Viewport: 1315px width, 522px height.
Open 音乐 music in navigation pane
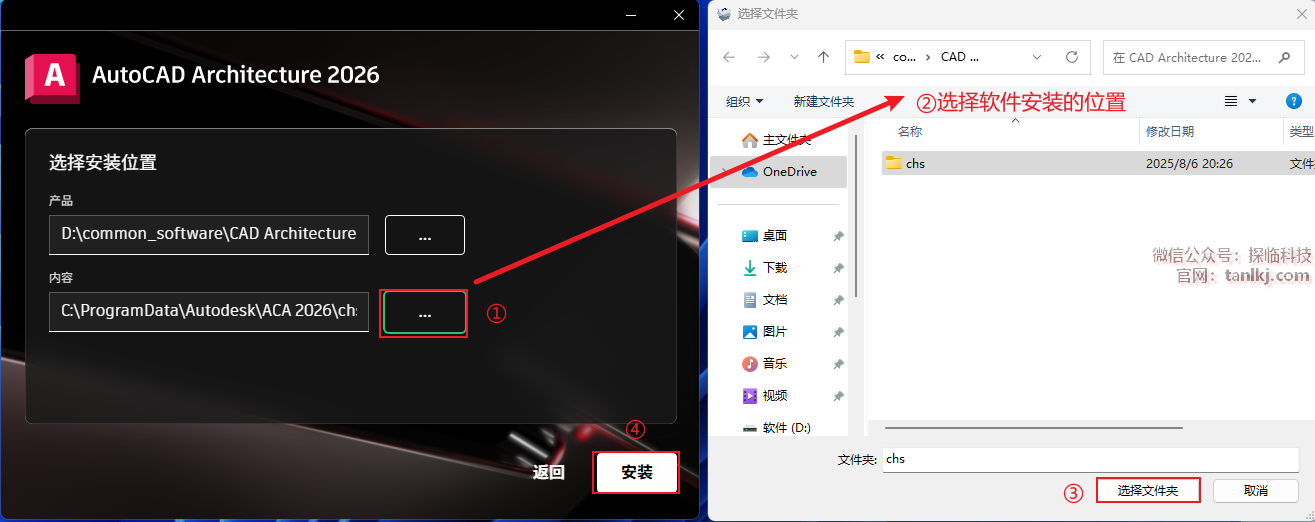pos(765,364)
